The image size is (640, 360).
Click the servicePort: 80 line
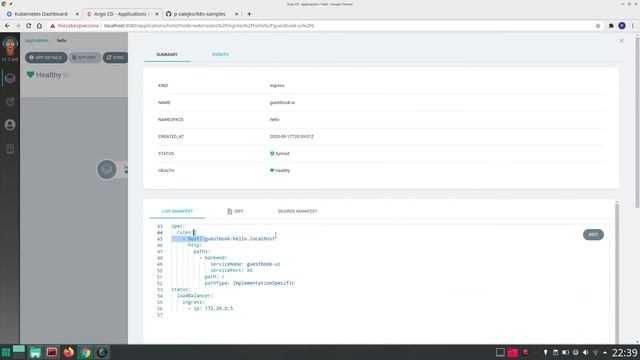[x=231, y=270]
